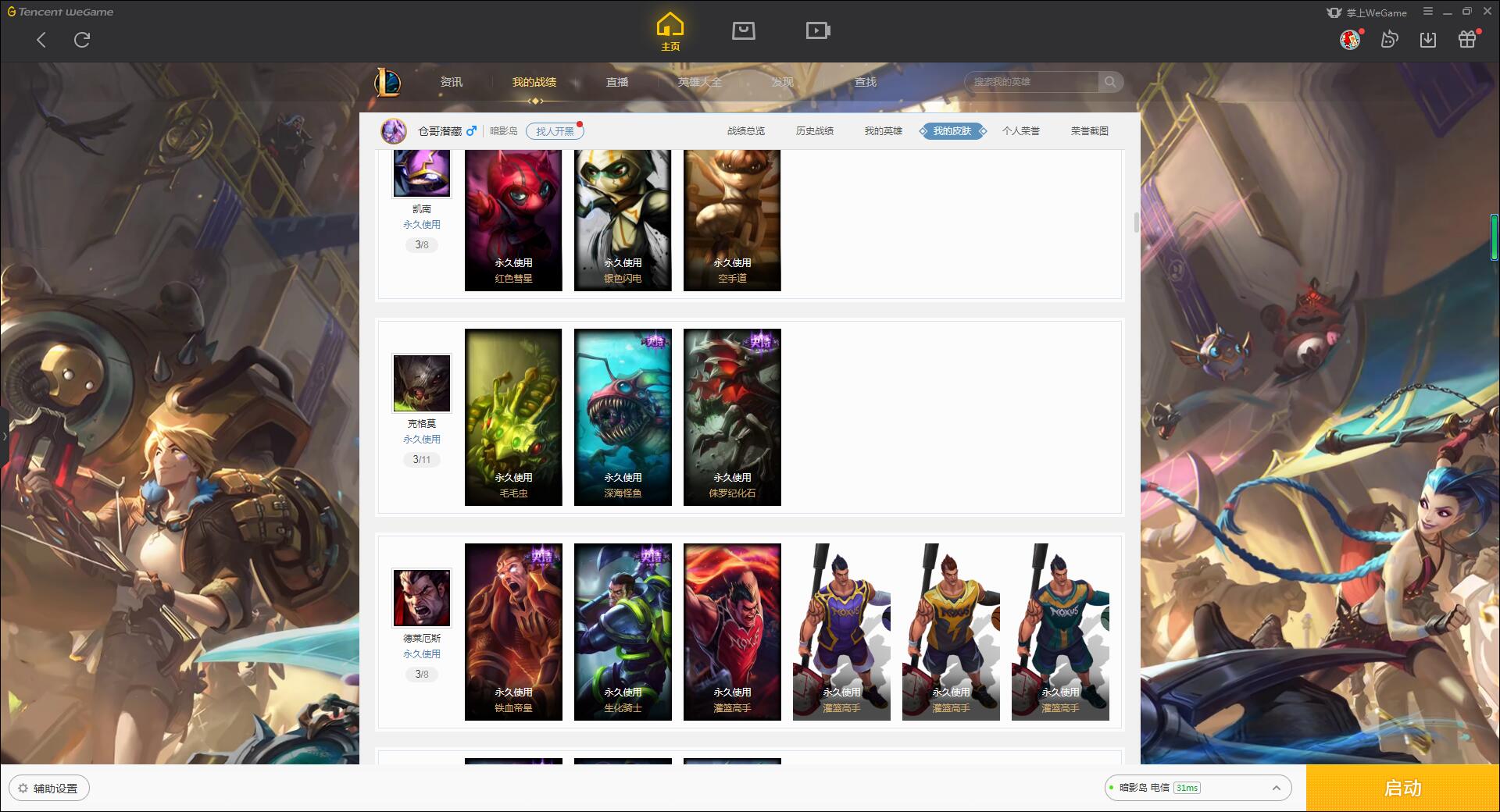Open the 毛毛虫 skin card

pos(513,417)
